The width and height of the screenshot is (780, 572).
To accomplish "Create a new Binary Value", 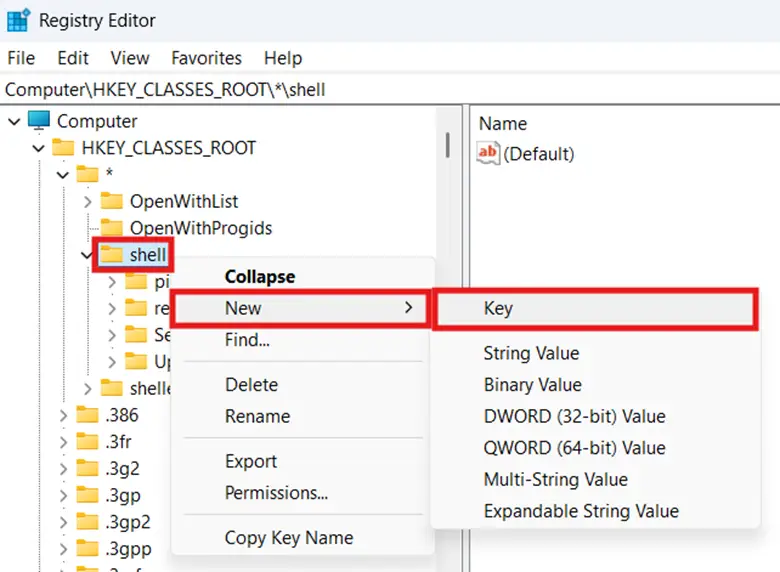I will tap(595, 384).
